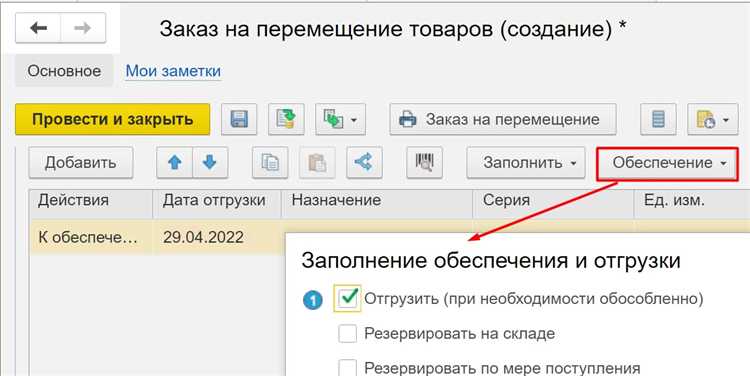The height and width of the screenshot is (376, 750).
Task: Open the create-based-on dropdown icon
Action: point(340,119)
